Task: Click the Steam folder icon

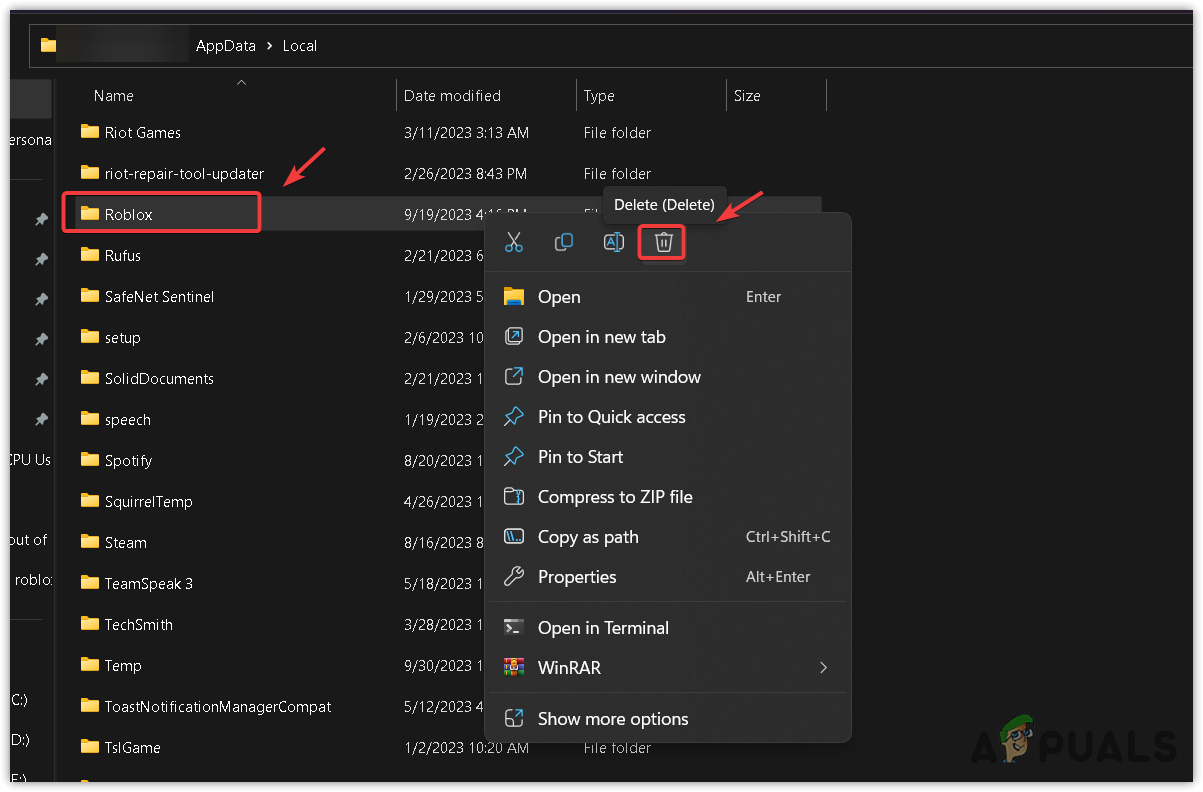Action: coord(90,542)
